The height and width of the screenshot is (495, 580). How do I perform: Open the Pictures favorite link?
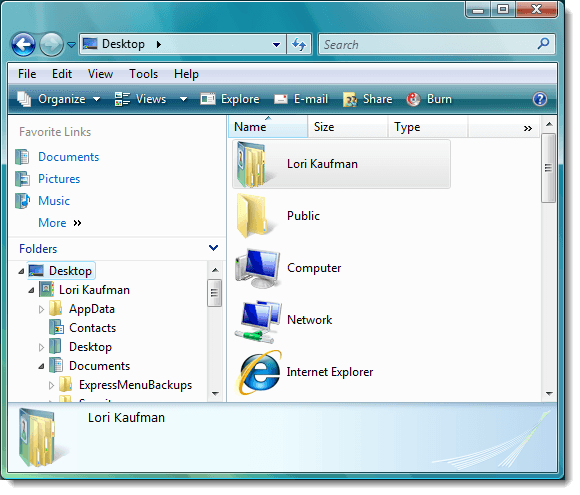pyautogui.click(x=59, y=179)
